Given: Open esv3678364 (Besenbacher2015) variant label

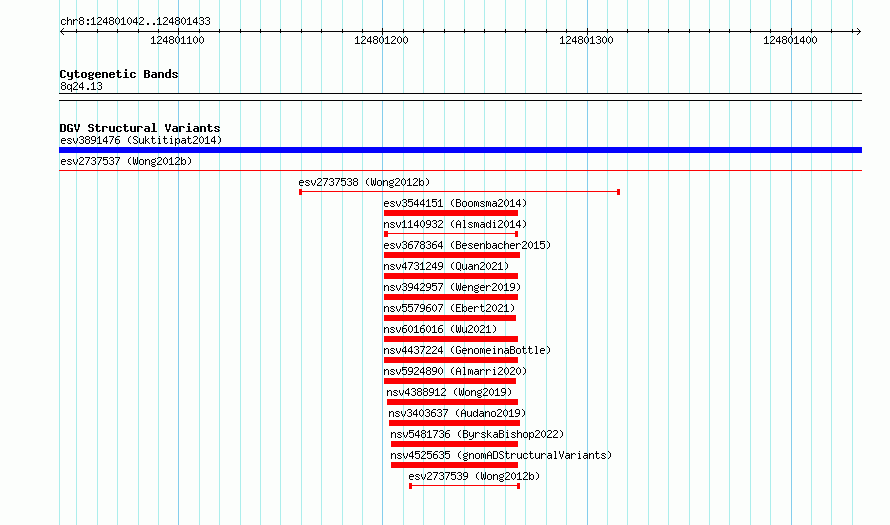Looking at the screenshot, I should [x=467, y=245].
